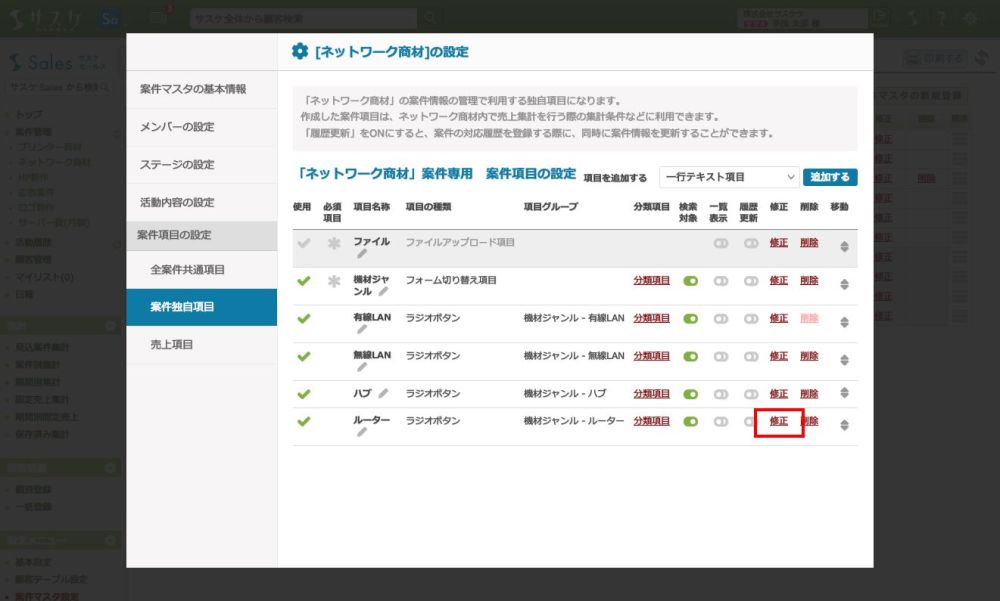Image resolution: width=1000 pixels, height=601 pixels.
Task: Disable 検索対象 toggle for 機材ジャンル
Action: 690,281
